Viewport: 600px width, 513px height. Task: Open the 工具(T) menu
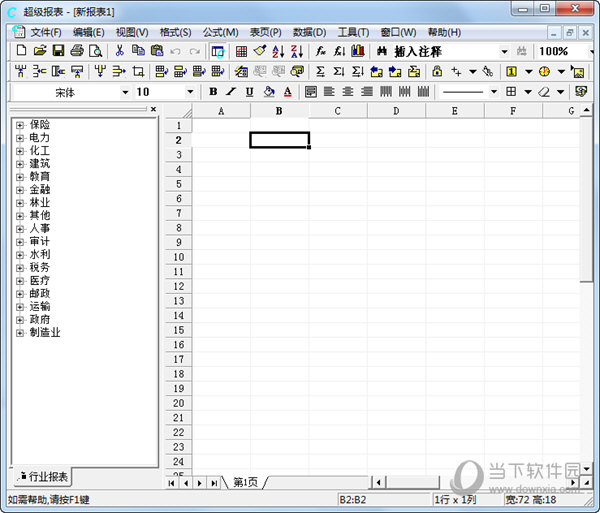click(x=353, y=33)
